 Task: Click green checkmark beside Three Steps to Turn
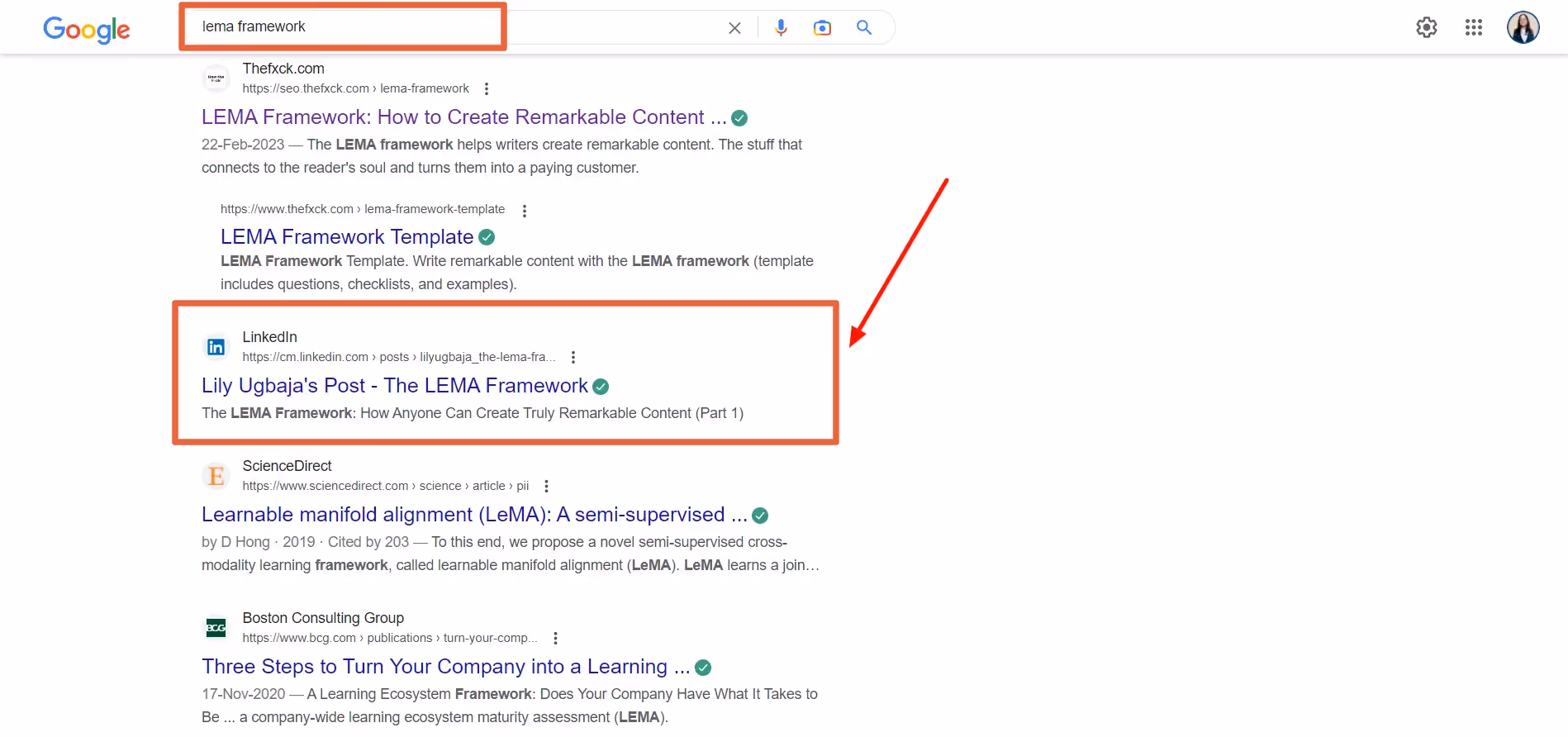(x=703, y=668)
